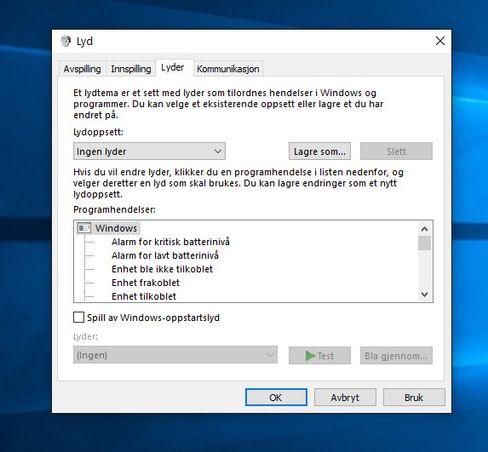Click scroll down arrow in Programhendelser list
The image size is (488, 452).
[424, 294]
